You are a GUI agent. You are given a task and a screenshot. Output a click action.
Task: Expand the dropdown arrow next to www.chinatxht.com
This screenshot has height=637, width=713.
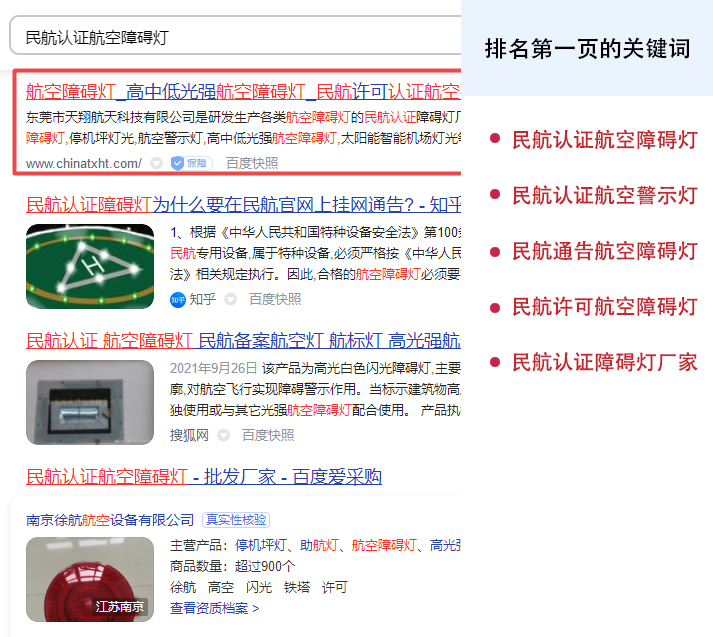coord(156,163)
